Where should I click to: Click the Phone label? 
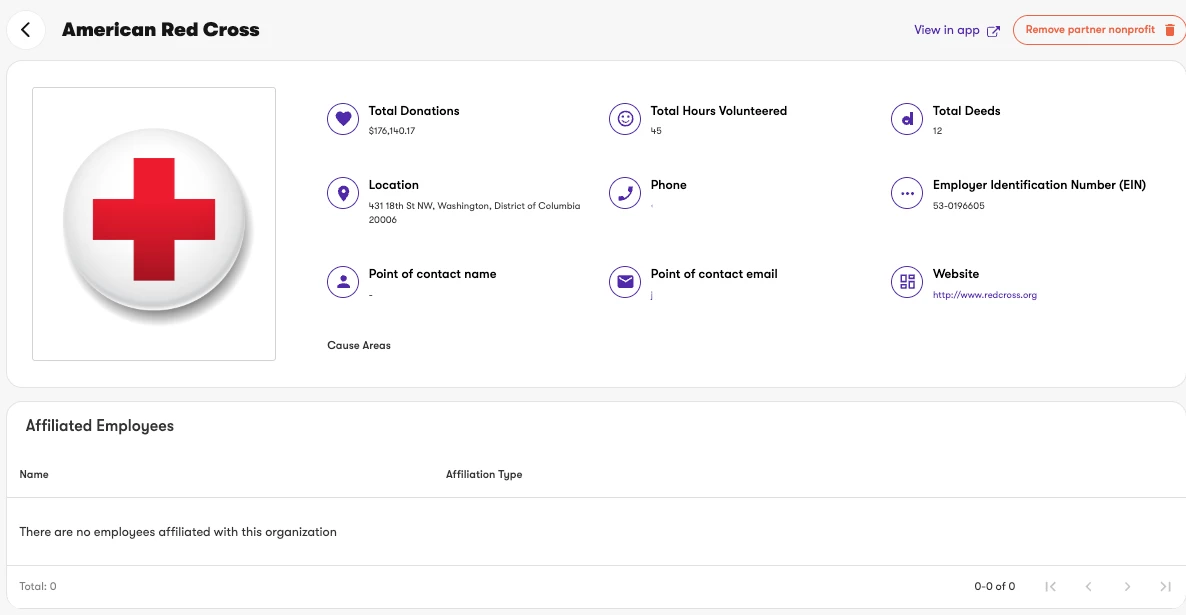coord(669,185)
